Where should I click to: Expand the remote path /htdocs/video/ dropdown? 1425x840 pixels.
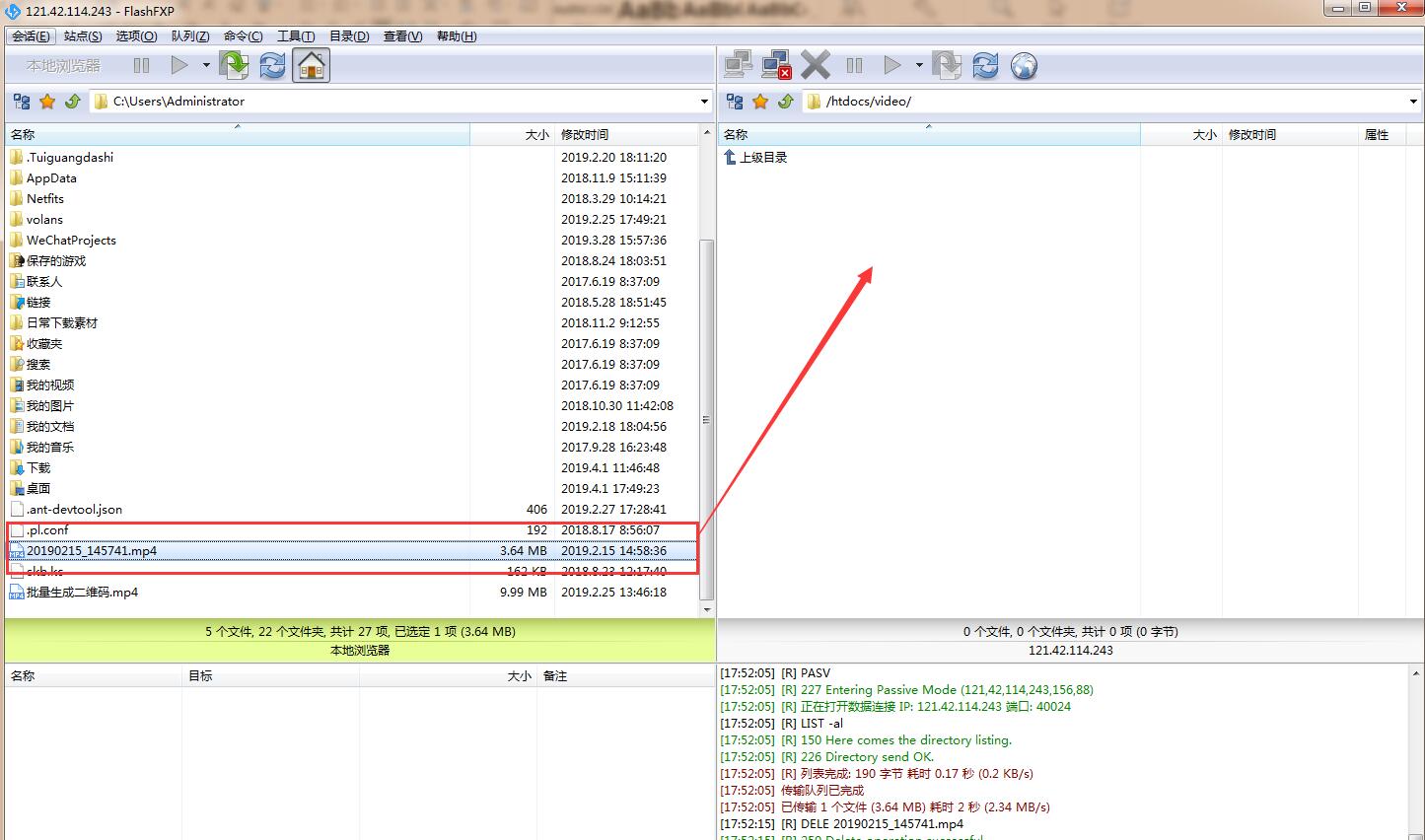1412,102
